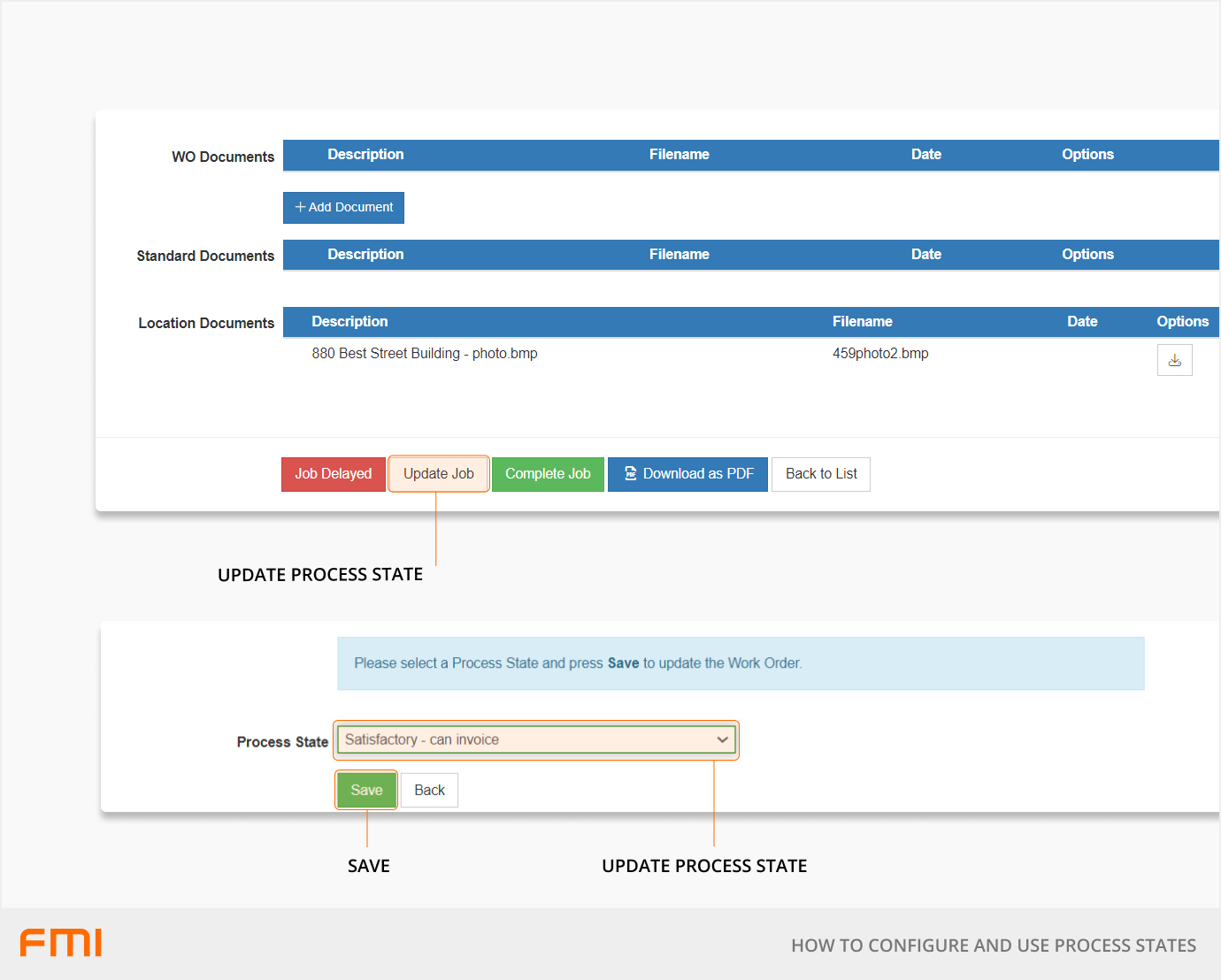
Task: Go back using Back to List
Action: coord(820,474)
